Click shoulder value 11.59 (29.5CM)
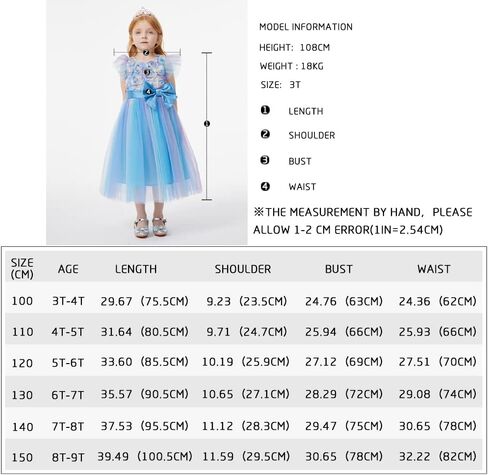 pos(246,456)
